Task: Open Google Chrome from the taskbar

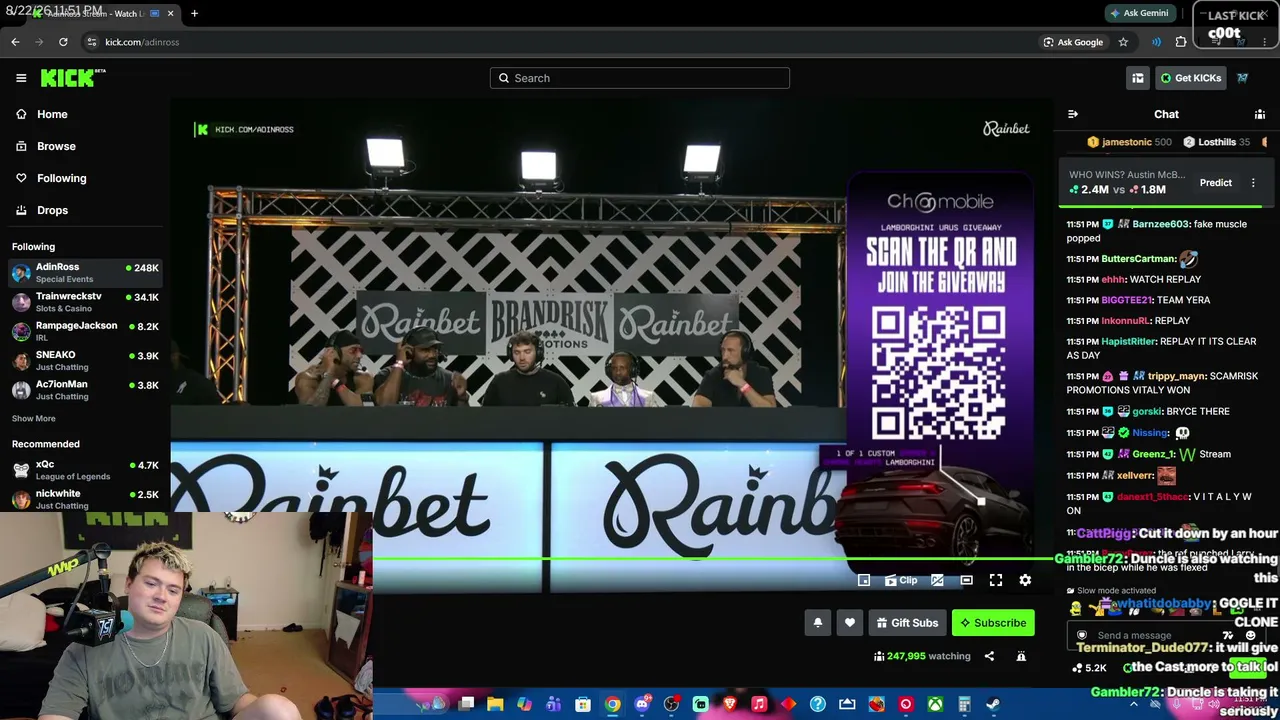Action: pyautogui.click(x=612, y=704)
